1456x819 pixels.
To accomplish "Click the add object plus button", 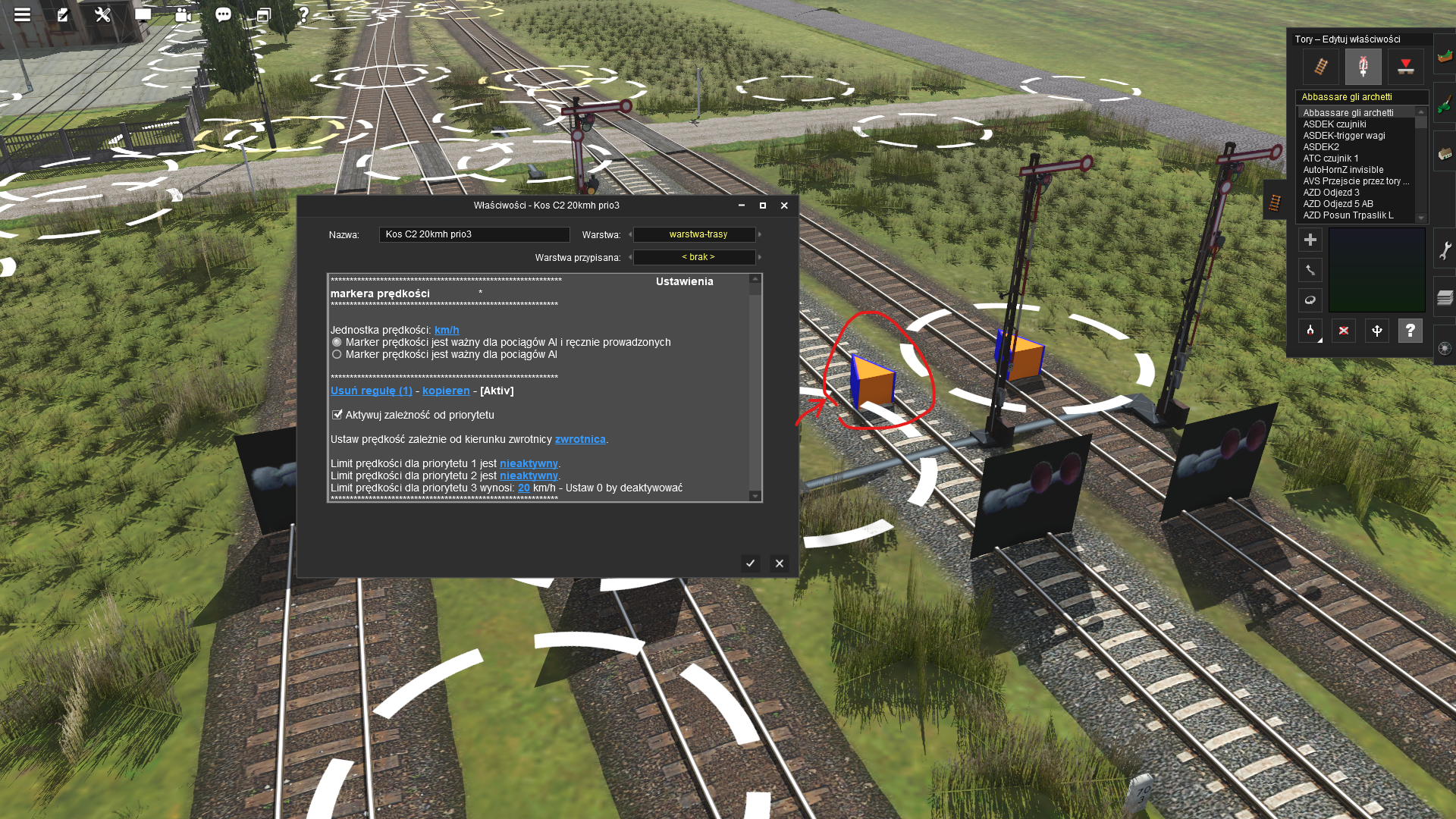I will [x=1310, y=240].
